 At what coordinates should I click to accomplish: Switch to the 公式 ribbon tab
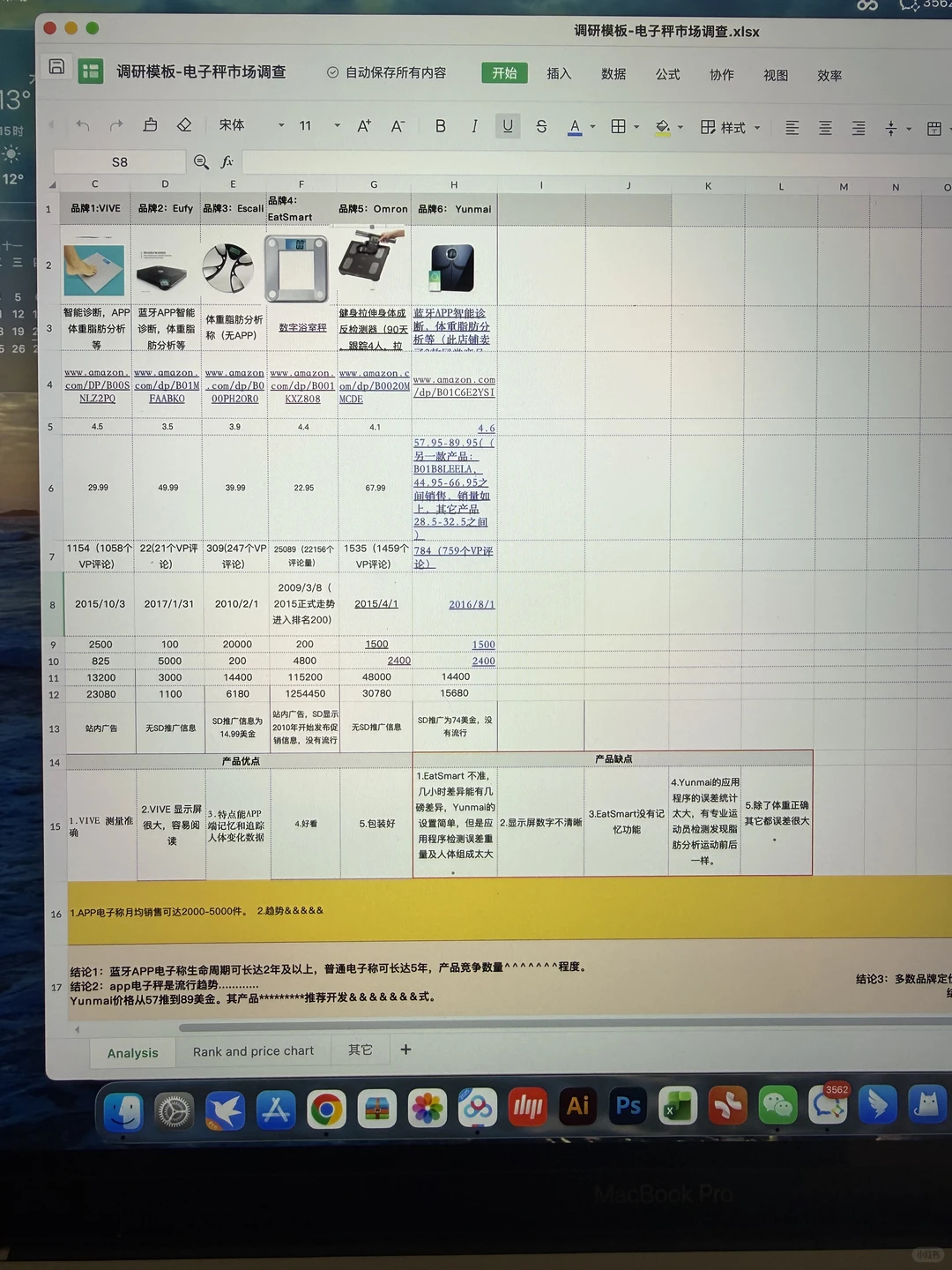coord(667,74)
